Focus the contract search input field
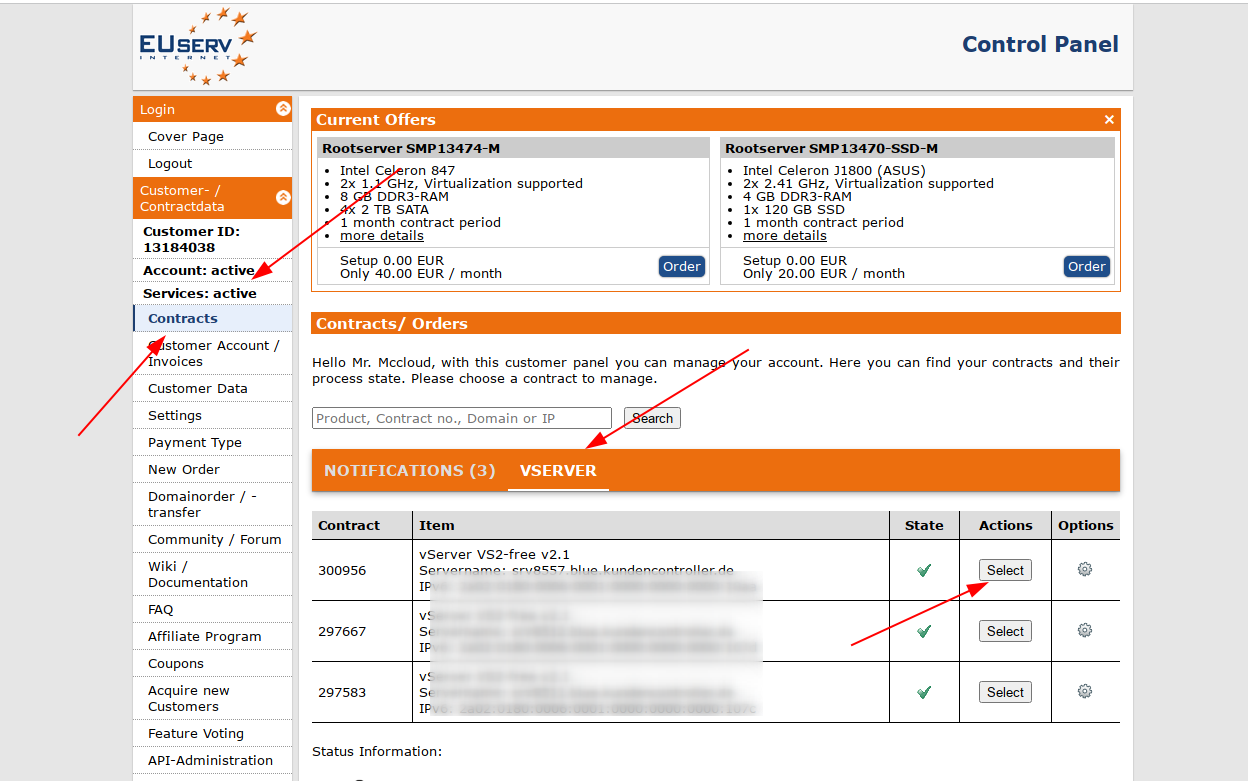The width and height of the screenshot is (1248, 781). [462, 418]
